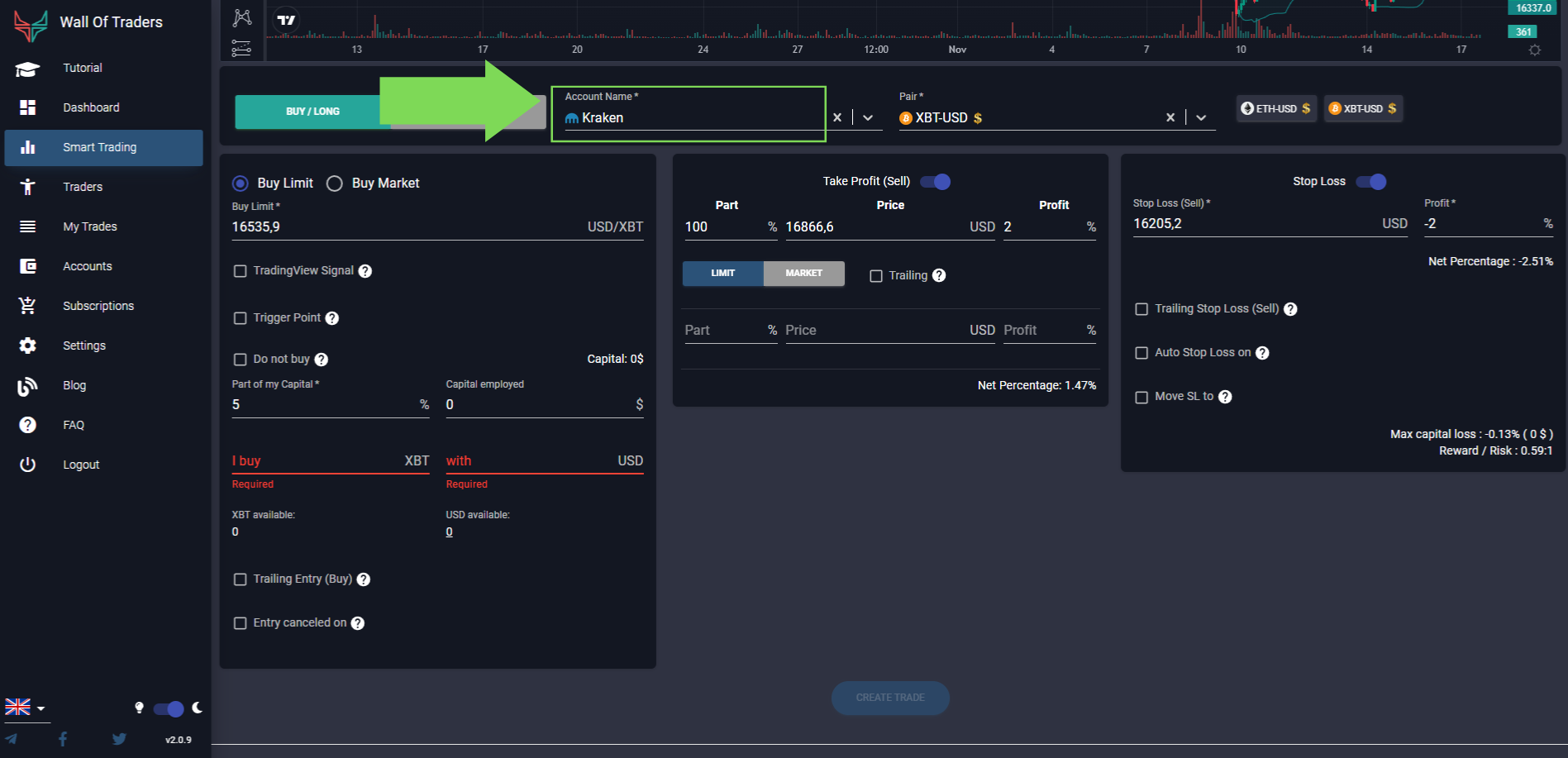The width and height of the screenshot is (1568, 758).
Task: Check the Trailing Stop Loss (Sell) option
Action: (x=1141, y=308)
